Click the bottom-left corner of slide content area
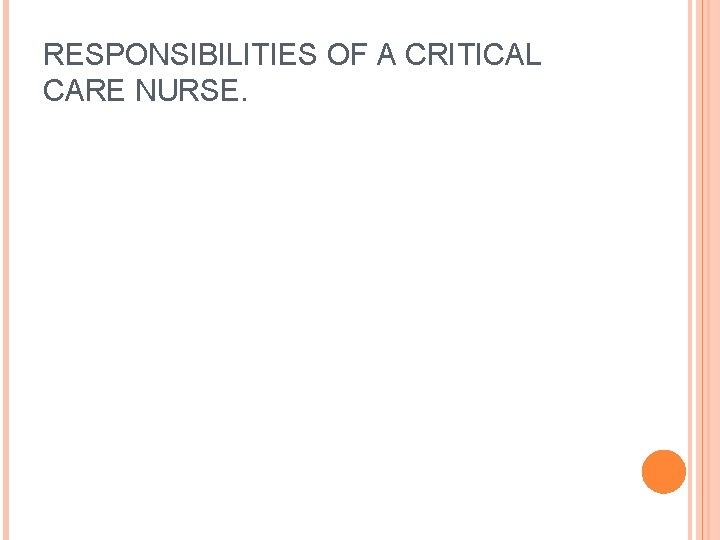Viewport: 720px width, 540px height. pos(30,520)
